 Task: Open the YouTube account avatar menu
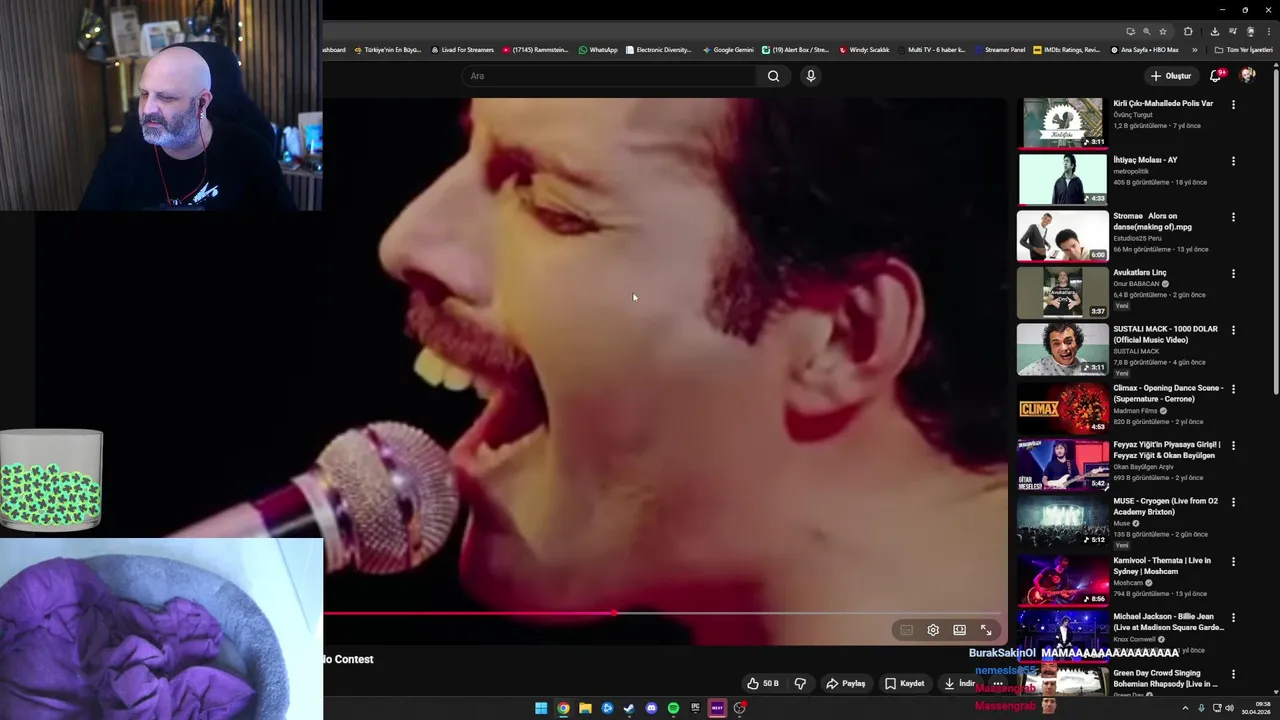click(1247, 76)
